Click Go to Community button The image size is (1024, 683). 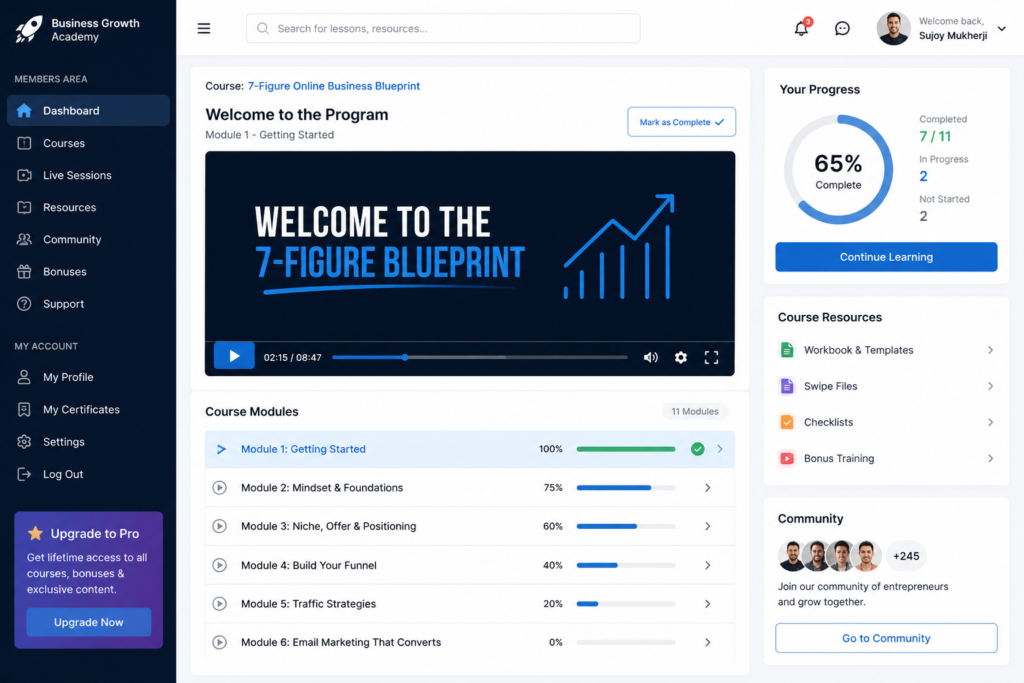886,638
